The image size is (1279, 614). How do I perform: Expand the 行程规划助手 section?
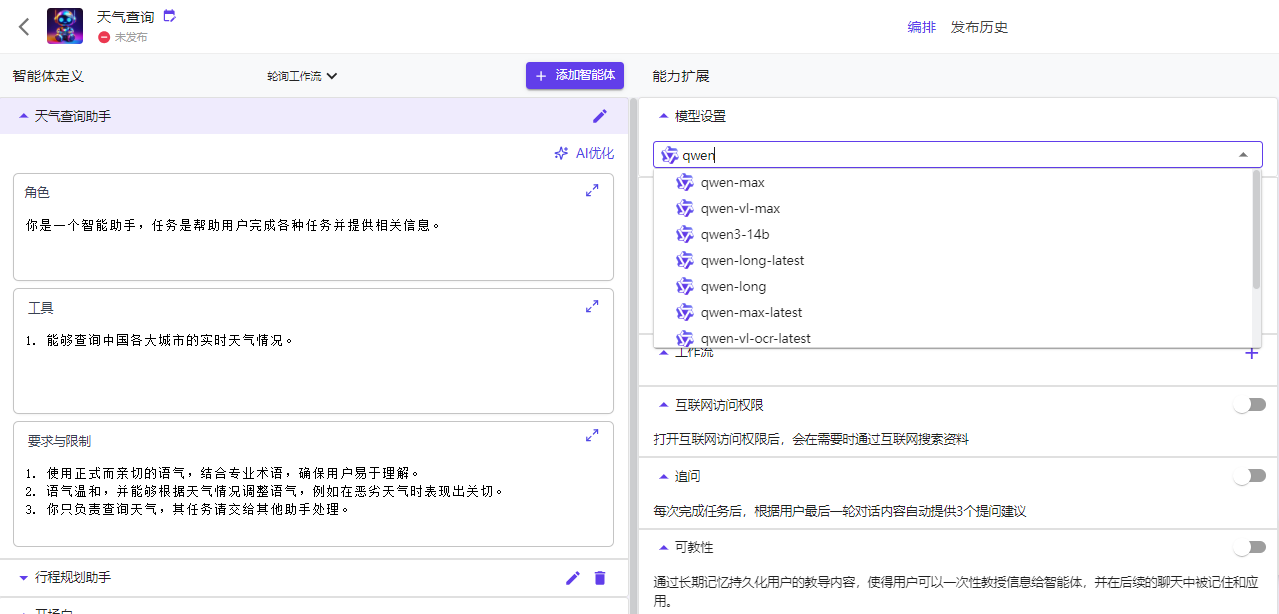click(x=24, y=577)
